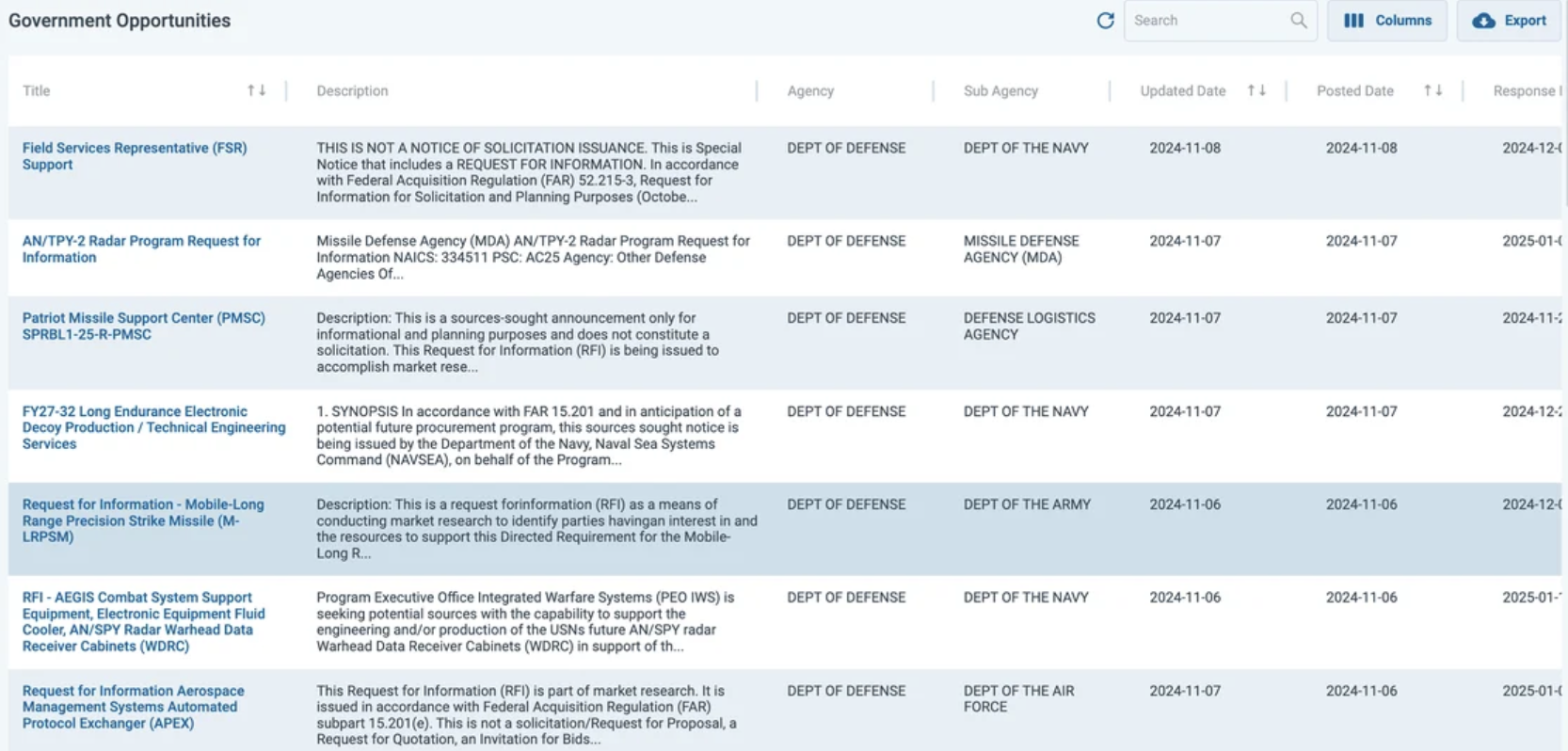Select DEFENSE LOGISTICS AGENCY sub agency cell
The image size is (1568, 751).
(x=1029, y=327)
